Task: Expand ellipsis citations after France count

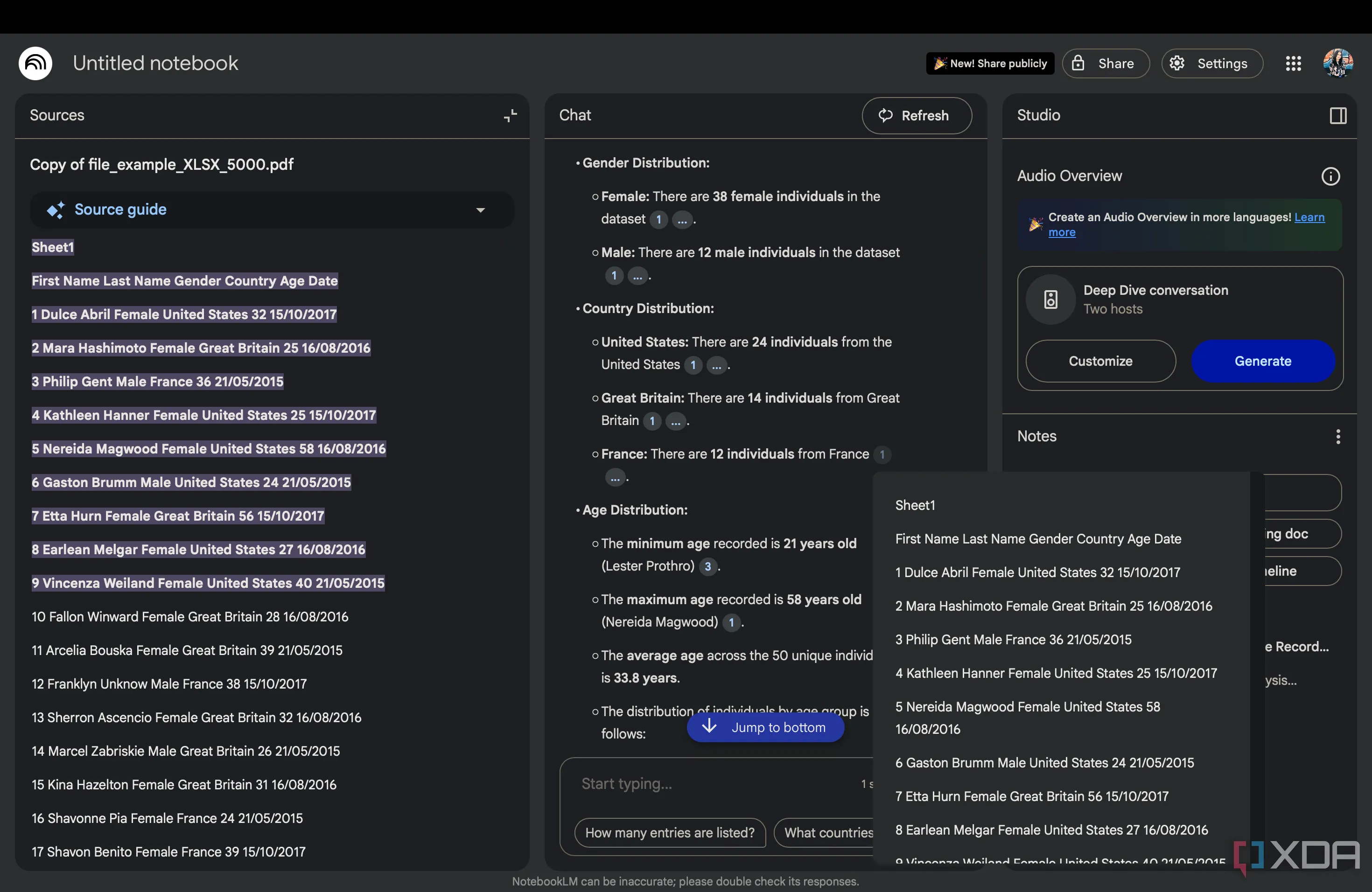Action: coord(615,478)
